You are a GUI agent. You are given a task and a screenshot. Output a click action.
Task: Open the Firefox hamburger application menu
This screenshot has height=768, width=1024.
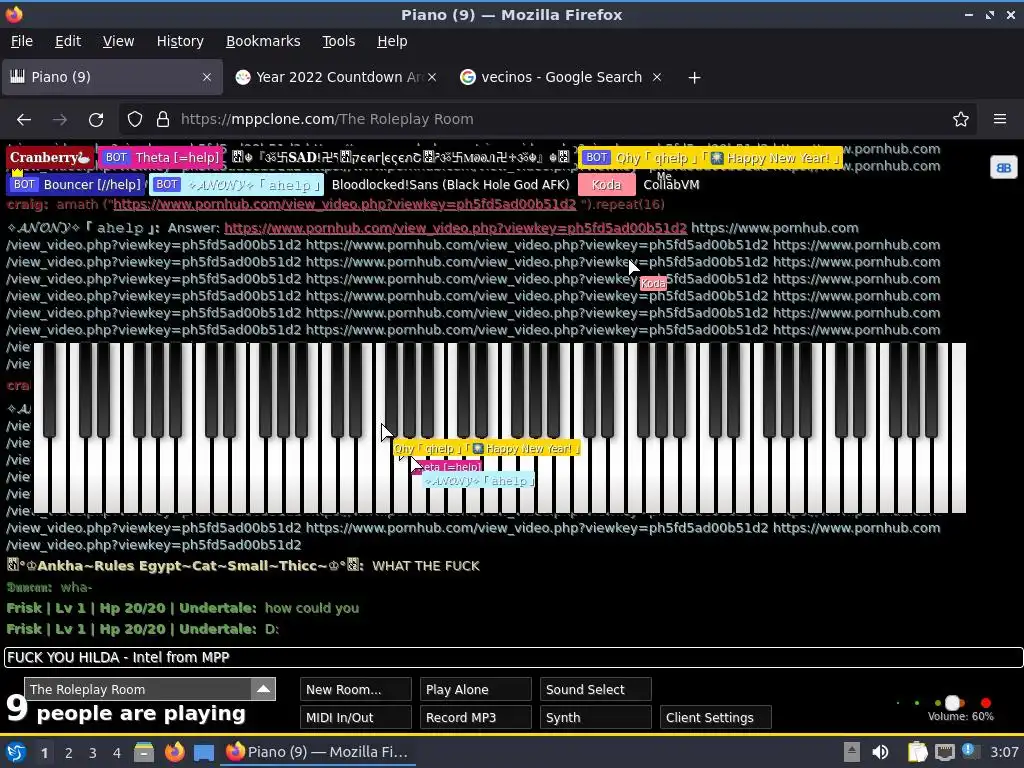point(999,120)
